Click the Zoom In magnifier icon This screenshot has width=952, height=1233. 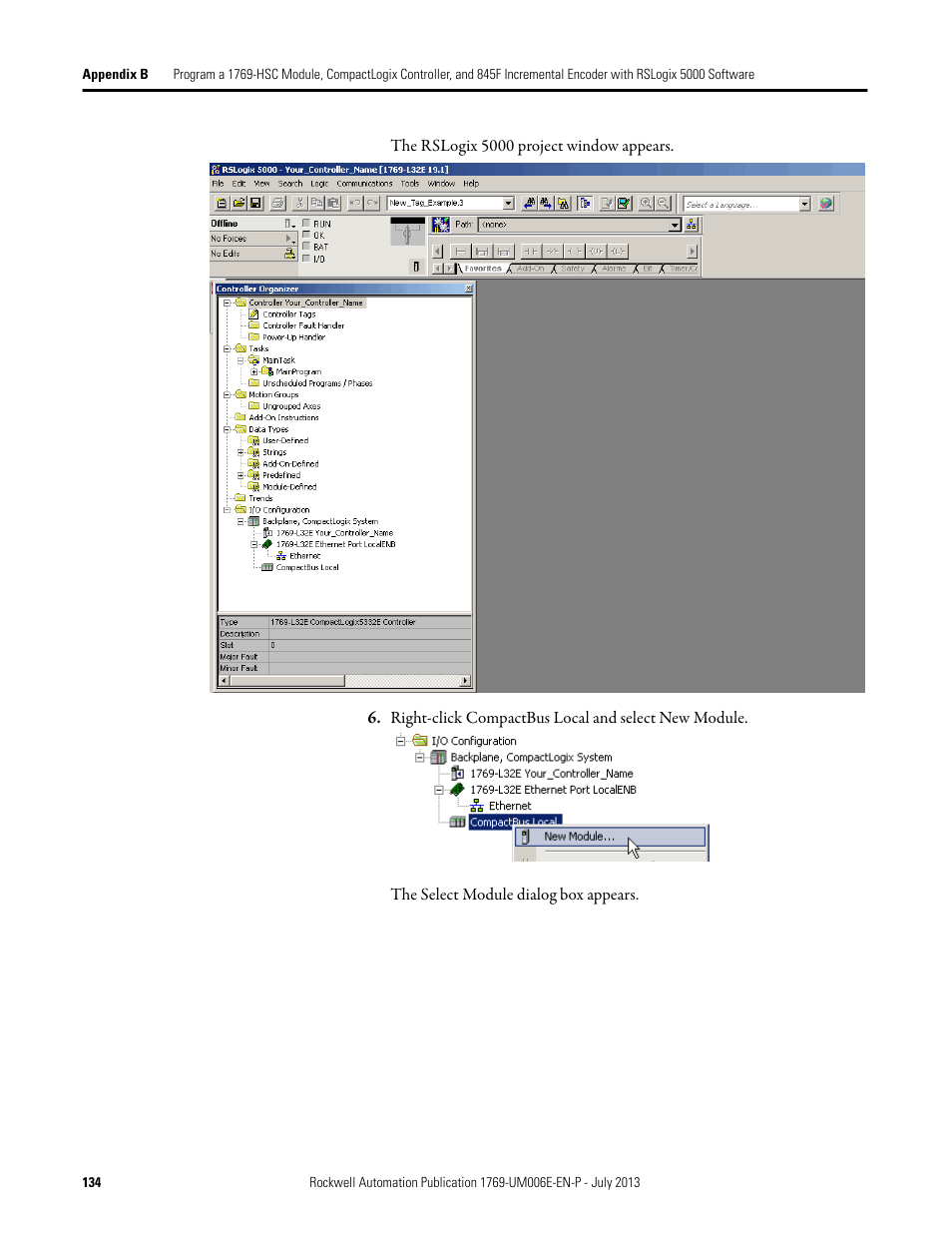click(x=646, y=203)
